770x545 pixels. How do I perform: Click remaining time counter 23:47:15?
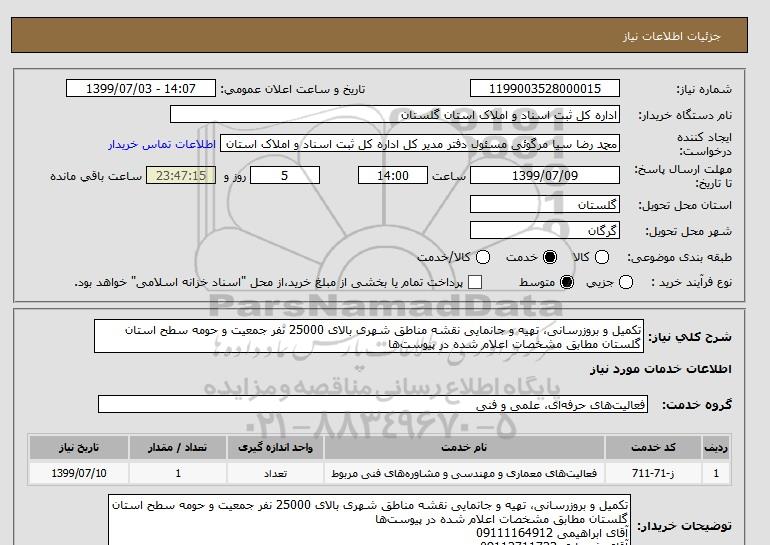[x=181, y=175]
